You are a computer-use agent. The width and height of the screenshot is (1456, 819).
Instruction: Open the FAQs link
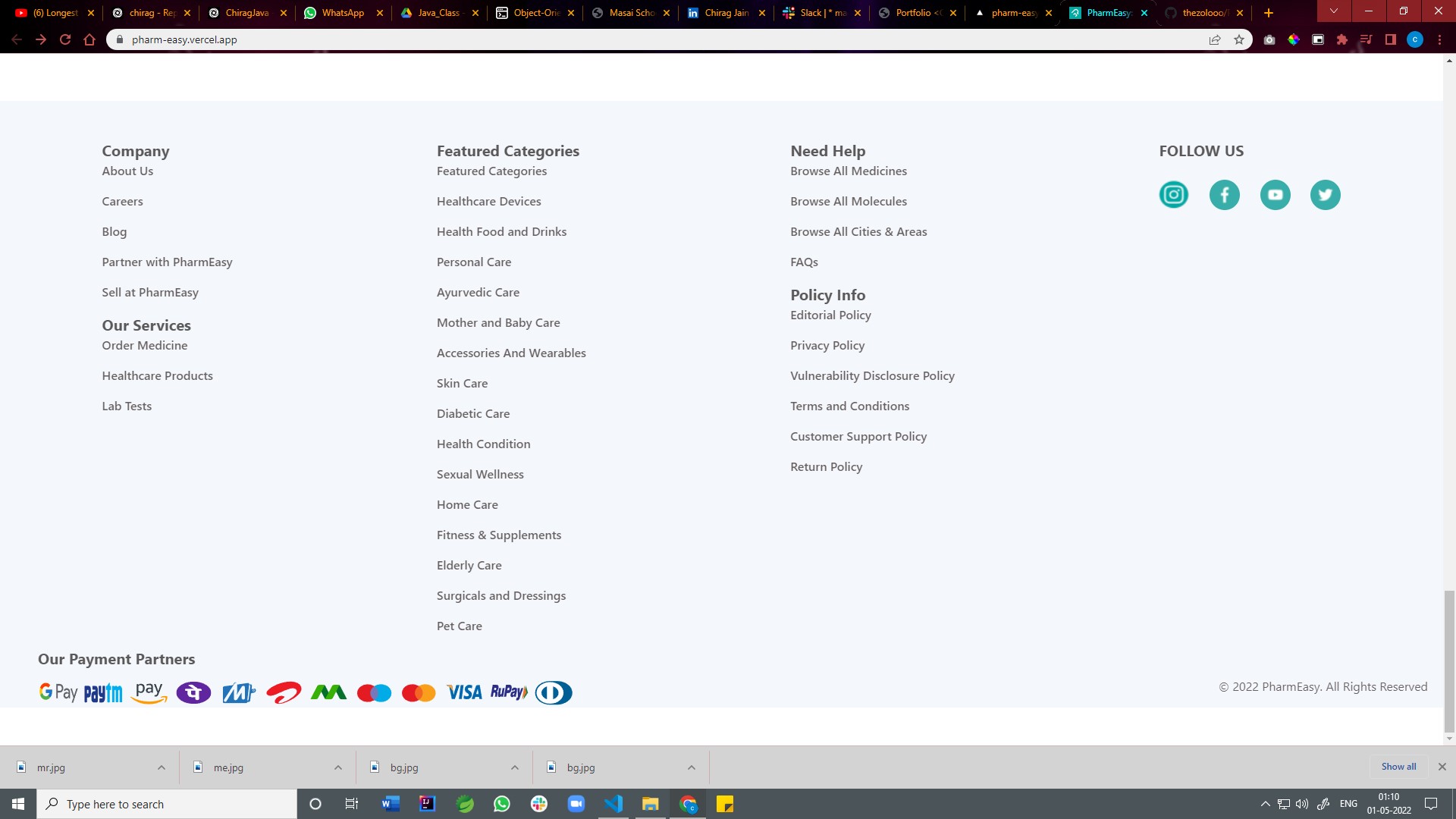point(804,262)
